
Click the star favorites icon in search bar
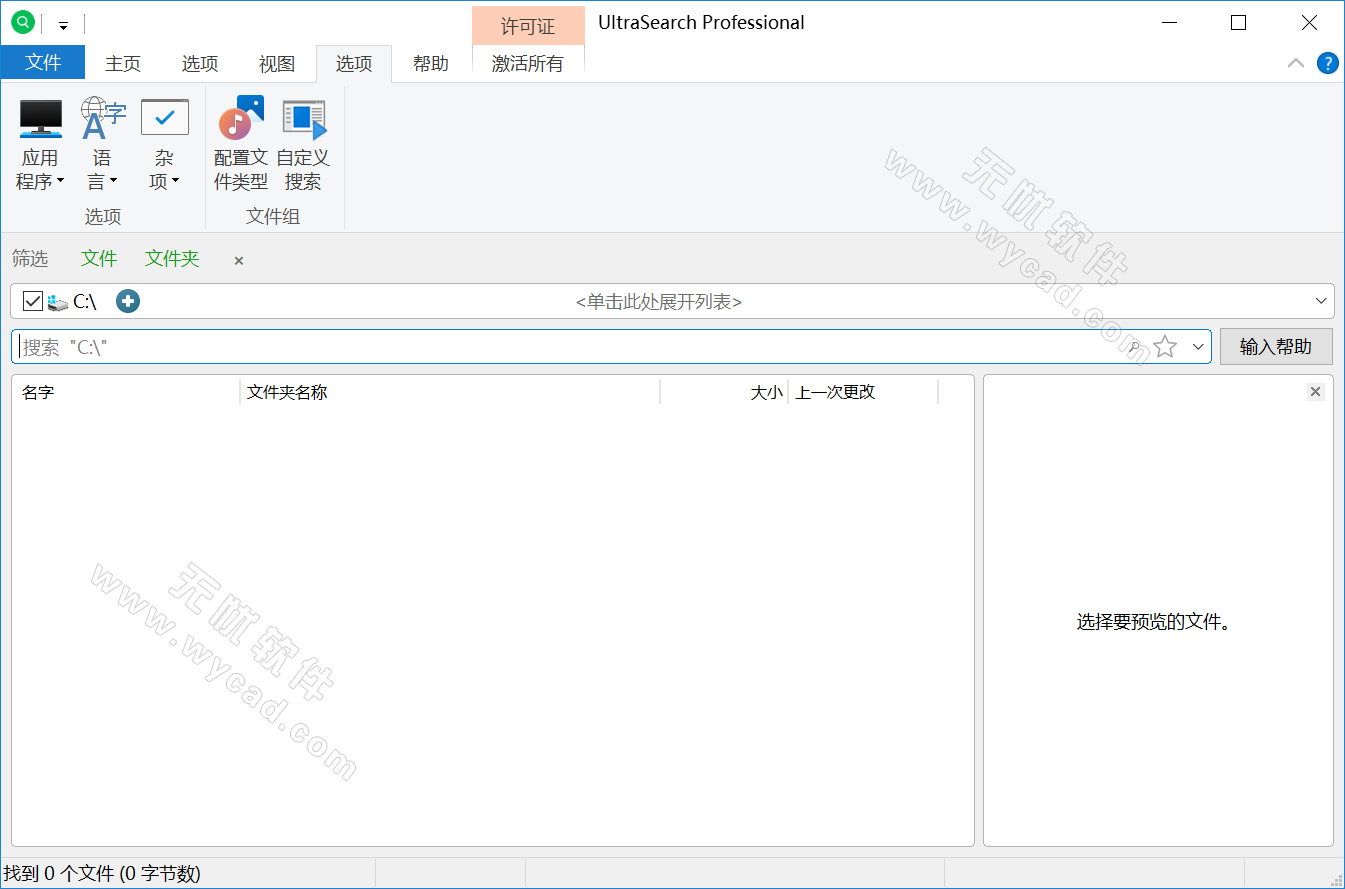click(1165, 346)
